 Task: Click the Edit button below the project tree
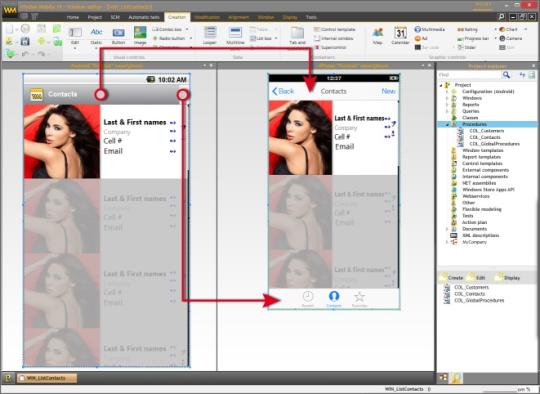pos(476,277)
